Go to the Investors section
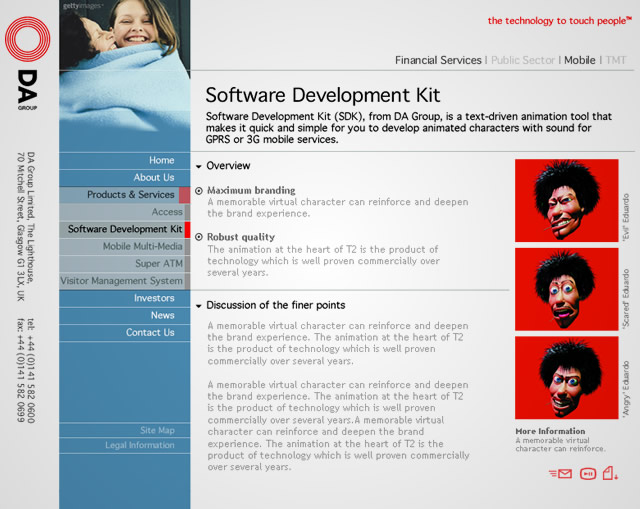 (124, 298)
